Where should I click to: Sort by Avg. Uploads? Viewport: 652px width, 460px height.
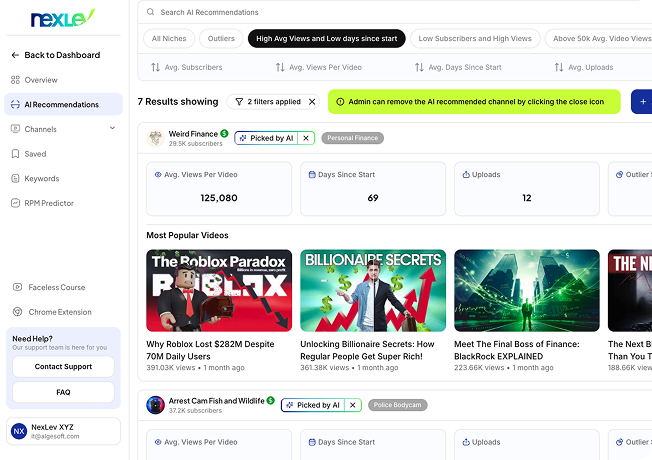point(584,67)
